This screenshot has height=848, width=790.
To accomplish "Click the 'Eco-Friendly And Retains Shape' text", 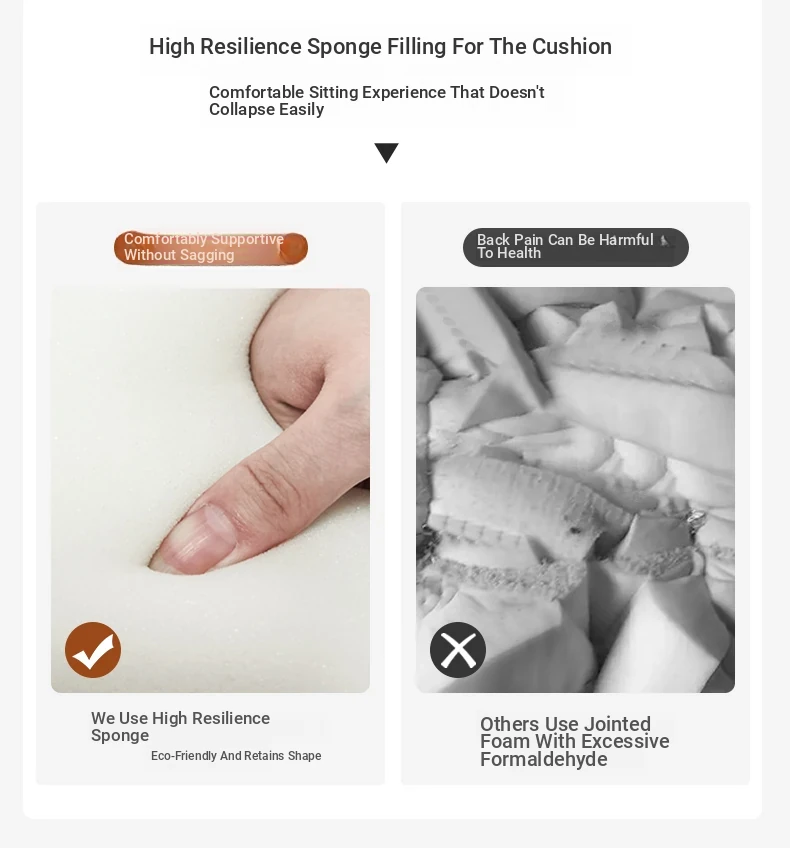I will (x=236, y=756).
